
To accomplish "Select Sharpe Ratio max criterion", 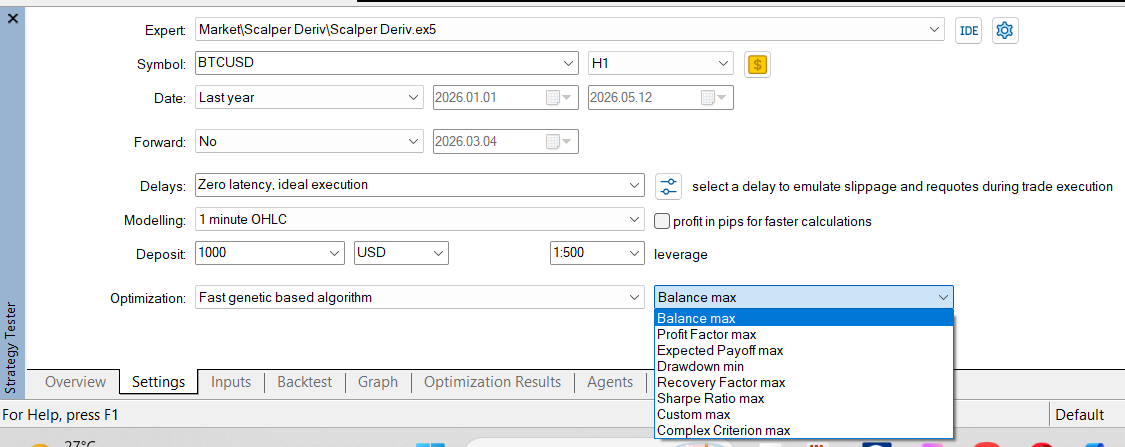I will (x=804, y=397).
